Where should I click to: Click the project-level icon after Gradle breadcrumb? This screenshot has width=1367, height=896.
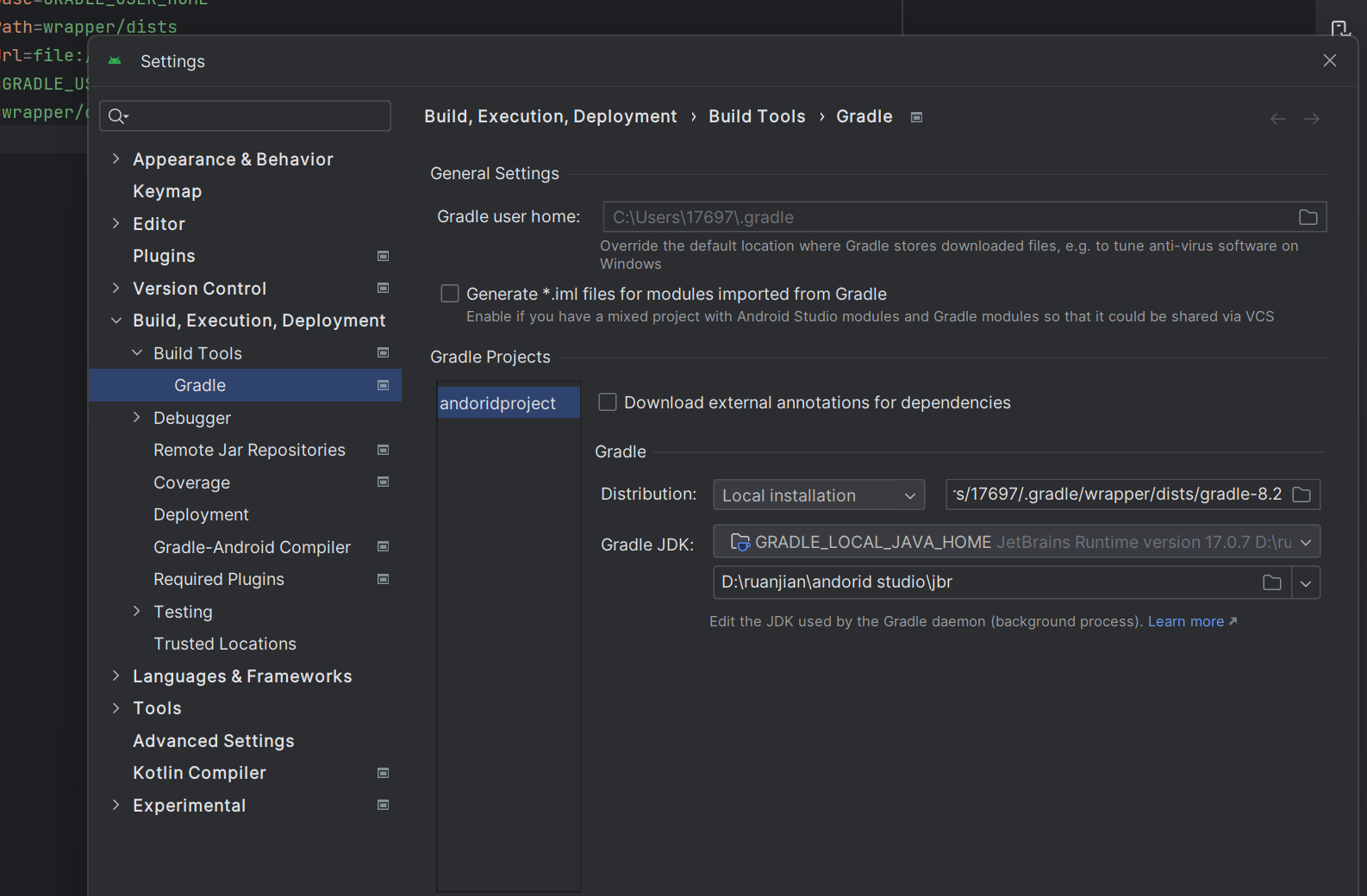point(917,117)
